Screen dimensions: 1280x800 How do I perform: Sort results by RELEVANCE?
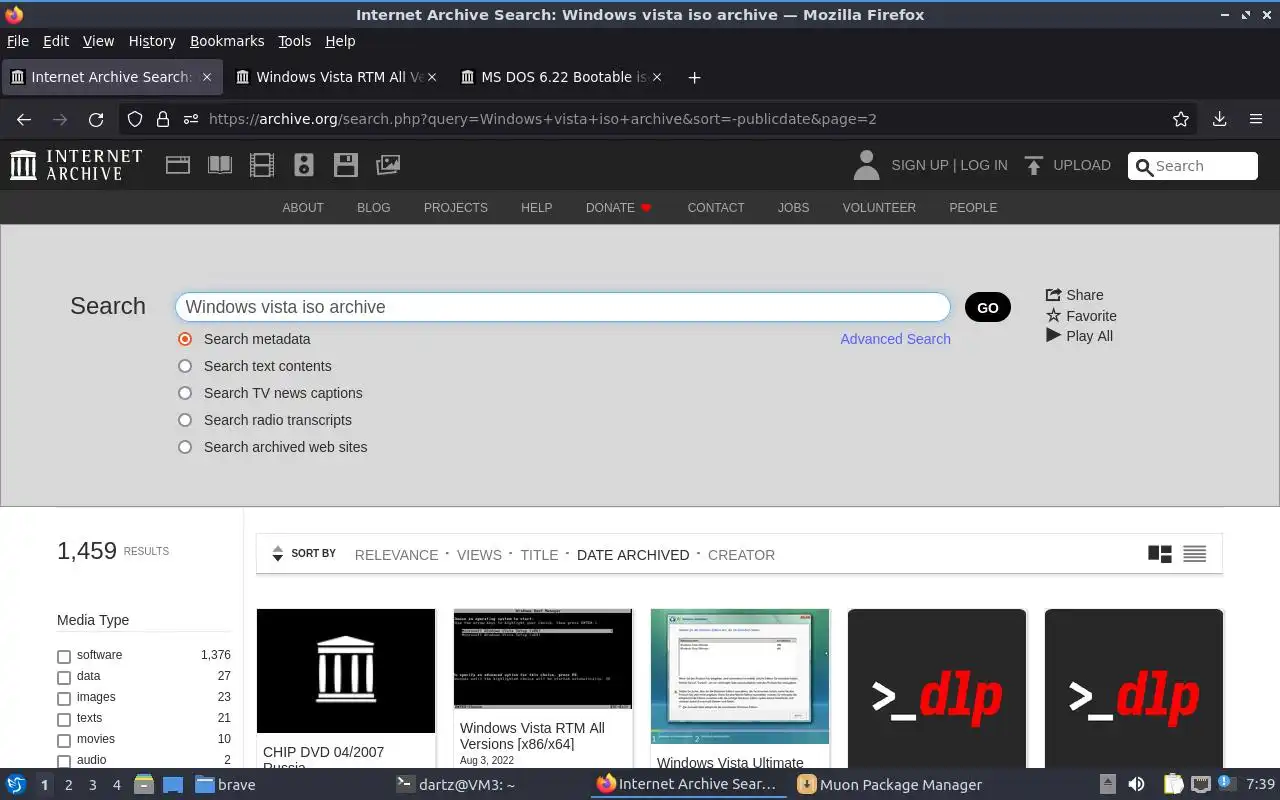[396, 555]
